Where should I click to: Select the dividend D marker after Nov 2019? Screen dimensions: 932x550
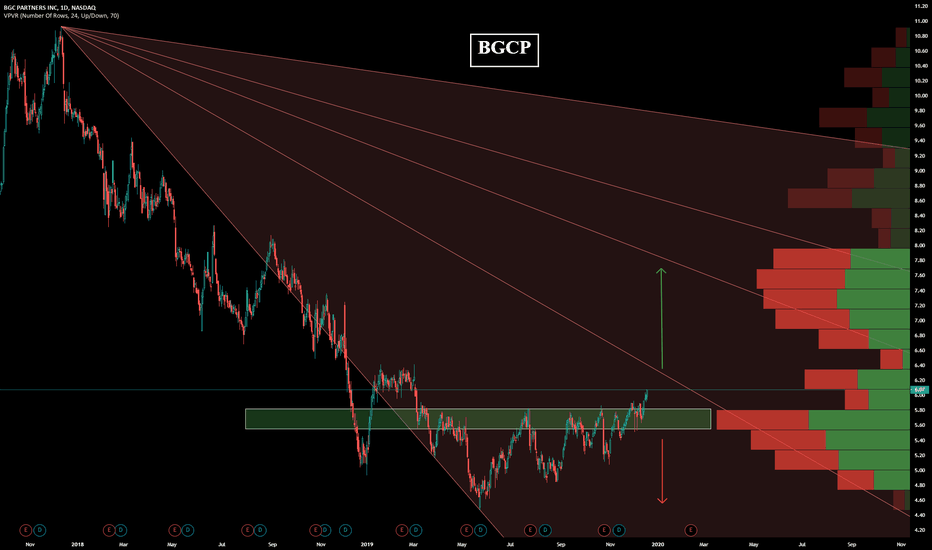[619, 530]
